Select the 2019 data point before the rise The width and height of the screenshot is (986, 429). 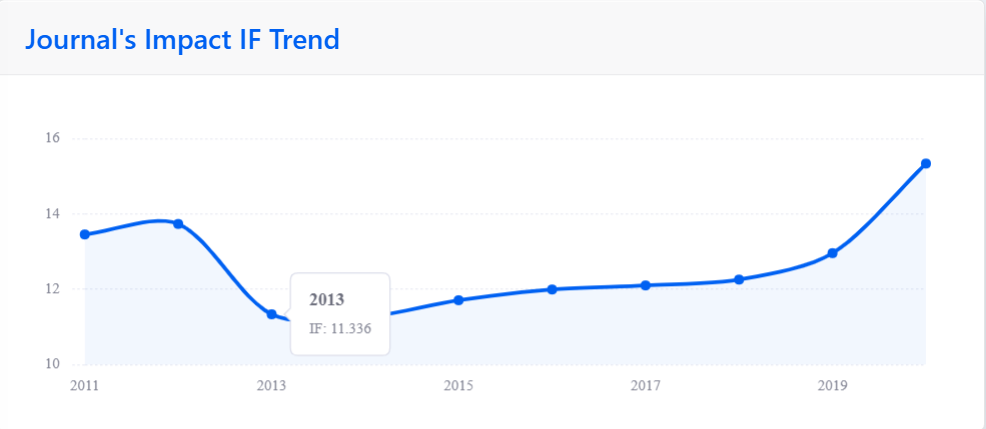click(832, 253)
